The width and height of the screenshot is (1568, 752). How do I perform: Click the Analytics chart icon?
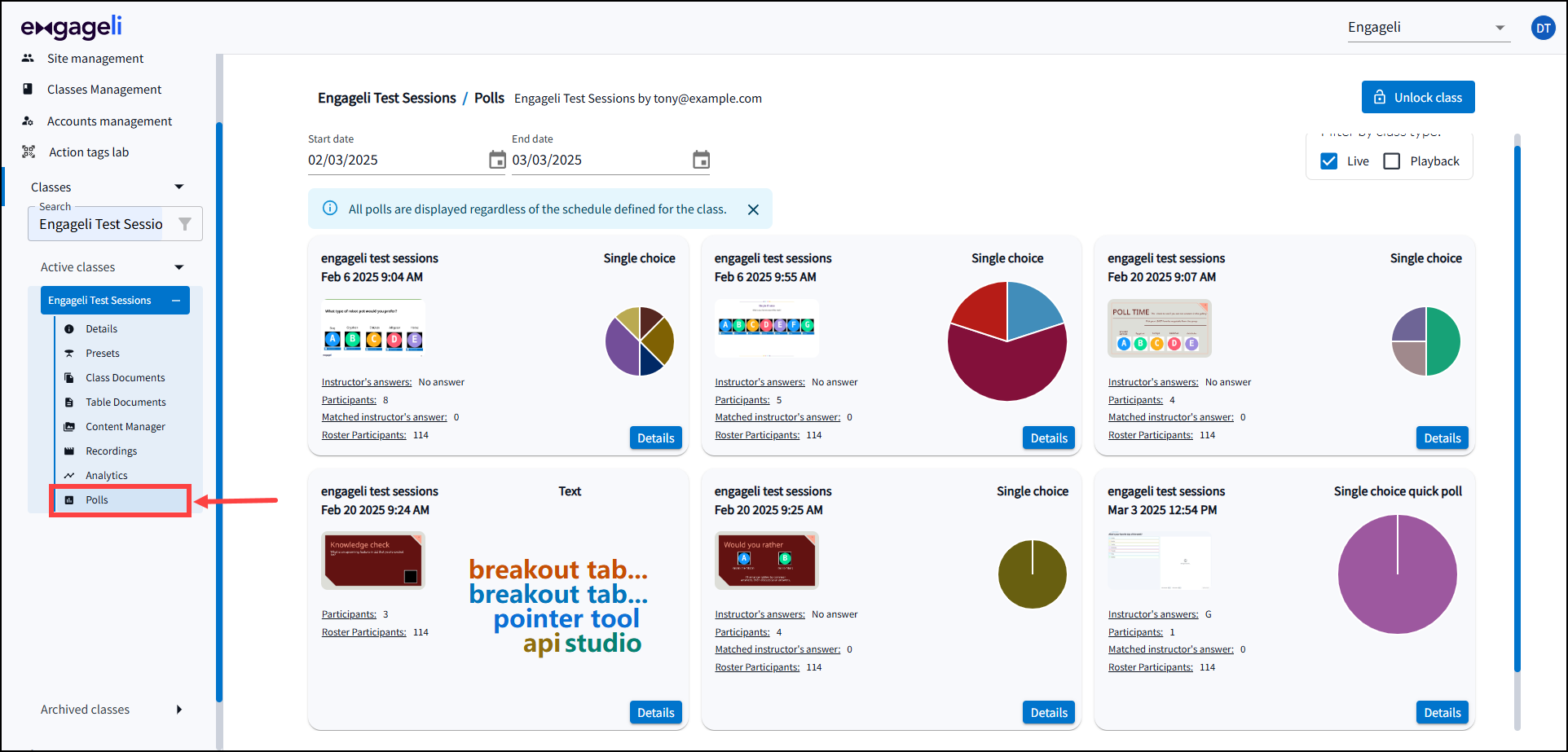pyautogui.click(x=69, y=476)
